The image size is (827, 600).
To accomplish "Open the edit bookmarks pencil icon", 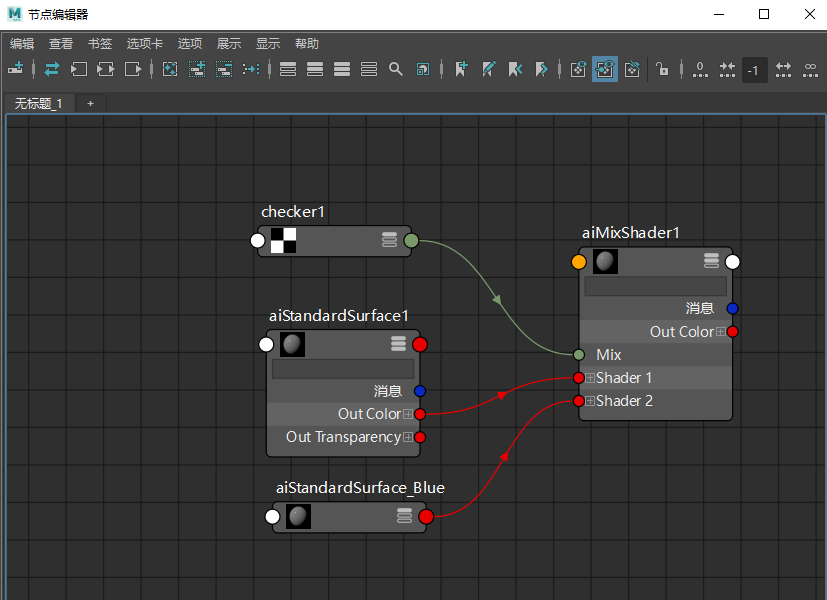I will tap(488, 69).
